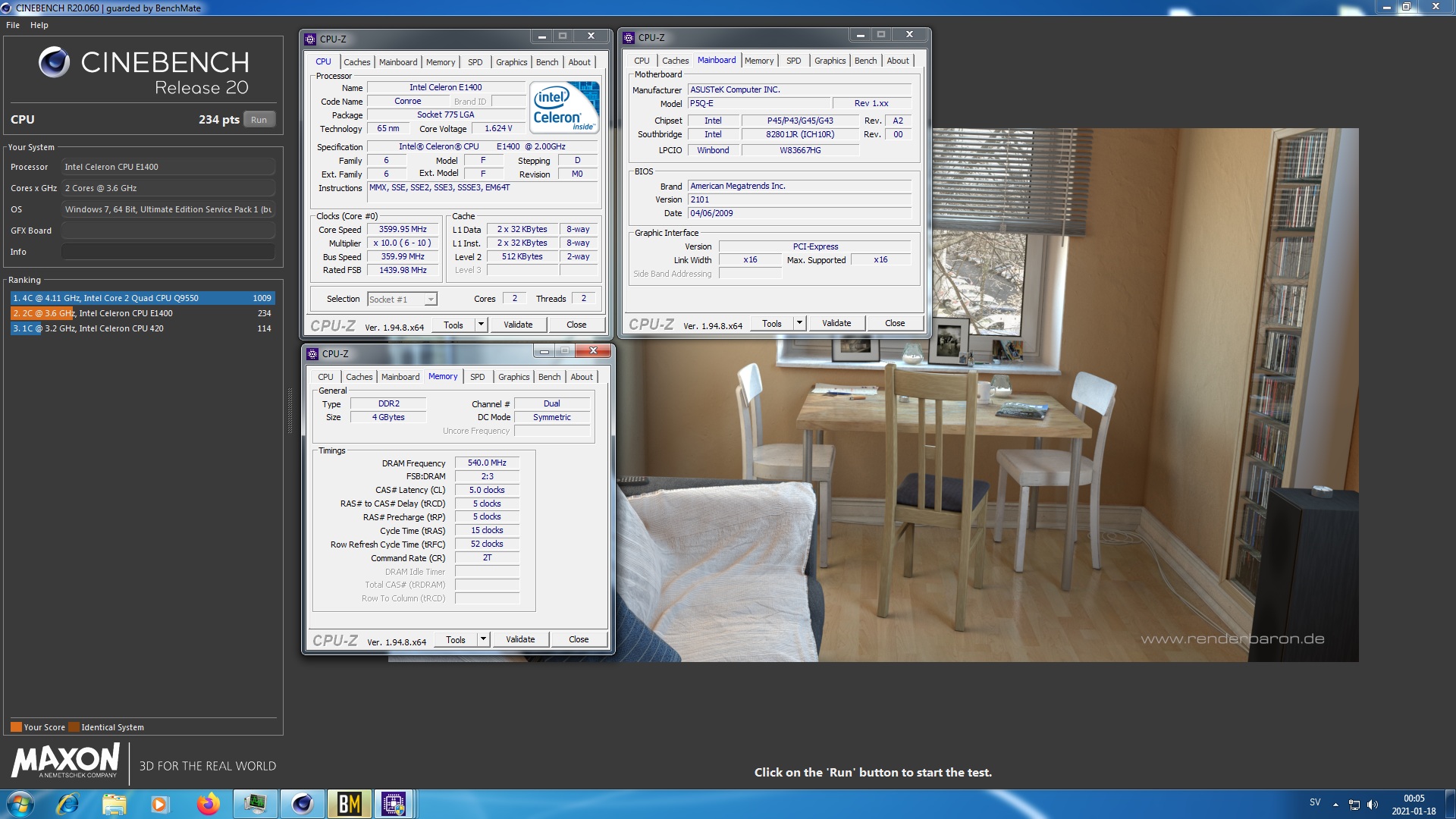Click the mainboard Model field P5Q-E
The width and height of the screenshot is (1456, 819).
[x=758, y=103]
